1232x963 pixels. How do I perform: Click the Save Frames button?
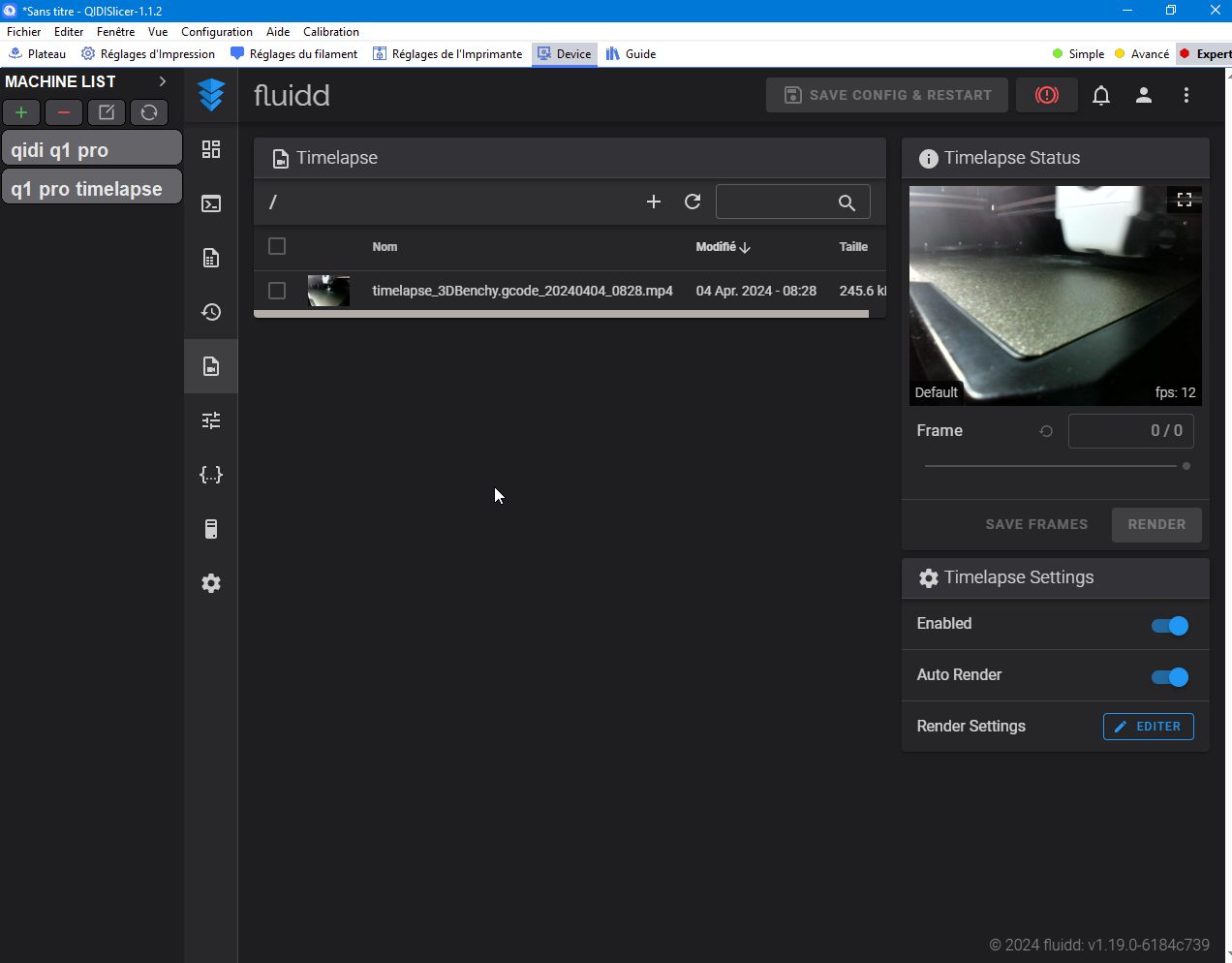coord(1036,524)
